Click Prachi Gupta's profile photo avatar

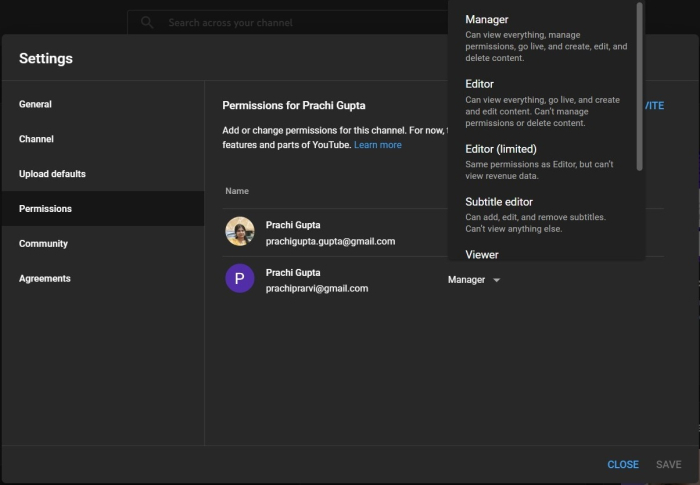coord(240,231)
